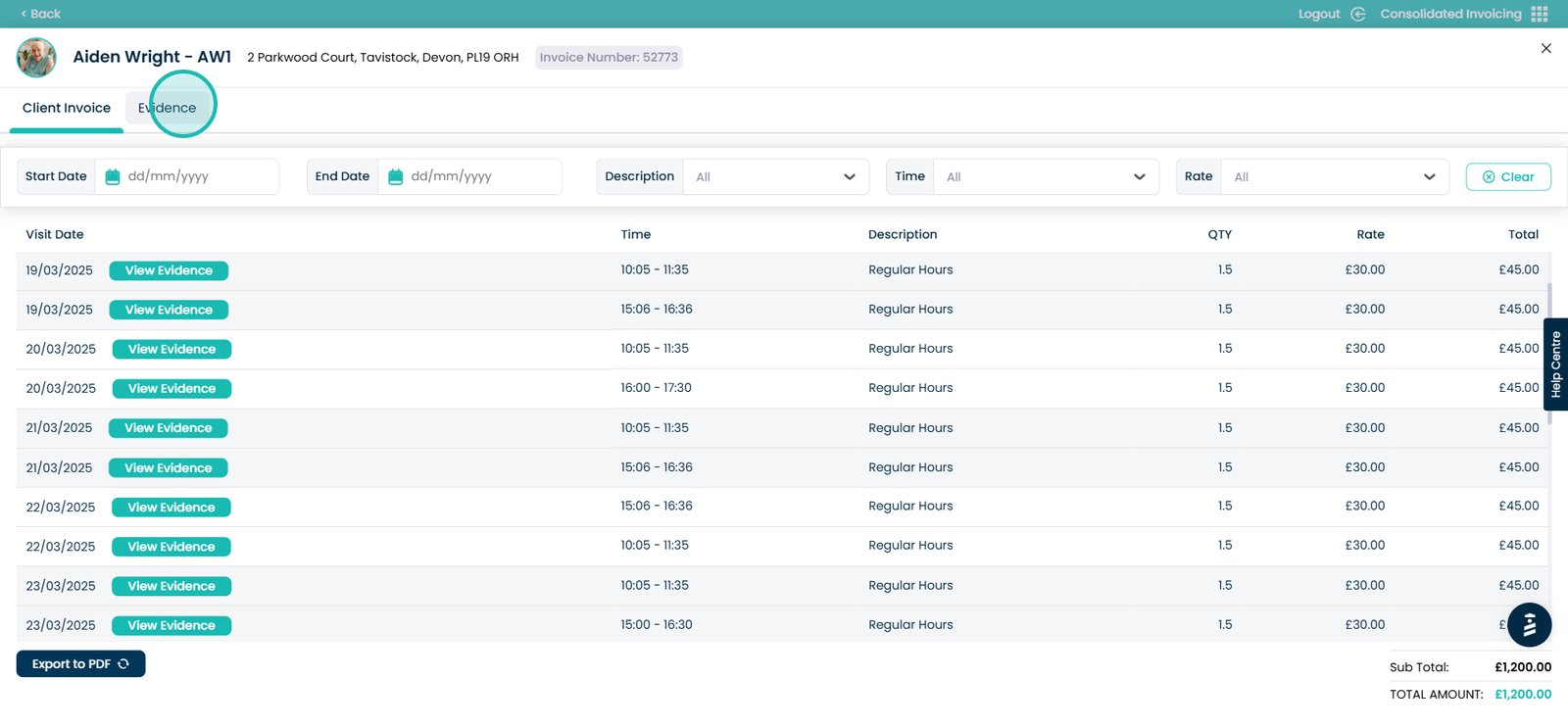1568x728 pixels.
Task: View evidence for 23/03/2025 15:00 visit
Action: [171, 625]
